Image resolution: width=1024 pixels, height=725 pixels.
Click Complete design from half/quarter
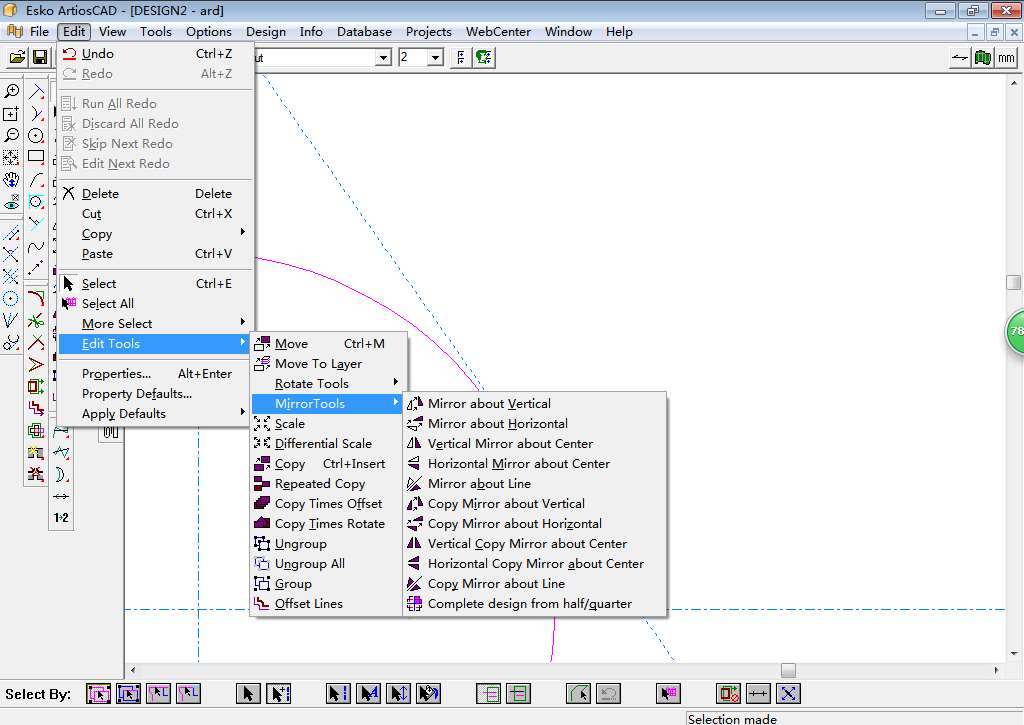pos(529,604)
